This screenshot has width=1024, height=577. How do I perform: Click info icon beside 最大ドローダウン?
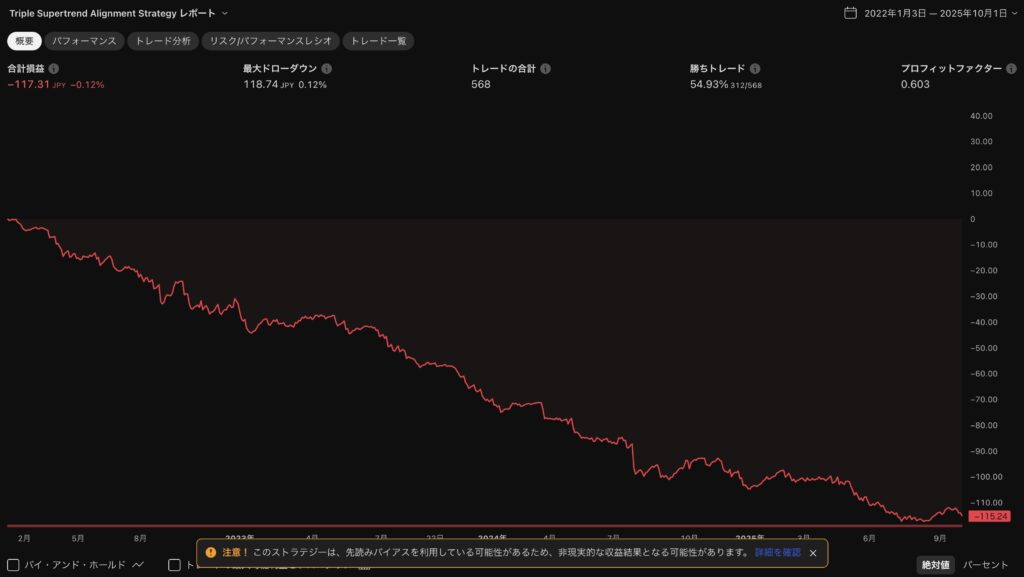point(327,69)
